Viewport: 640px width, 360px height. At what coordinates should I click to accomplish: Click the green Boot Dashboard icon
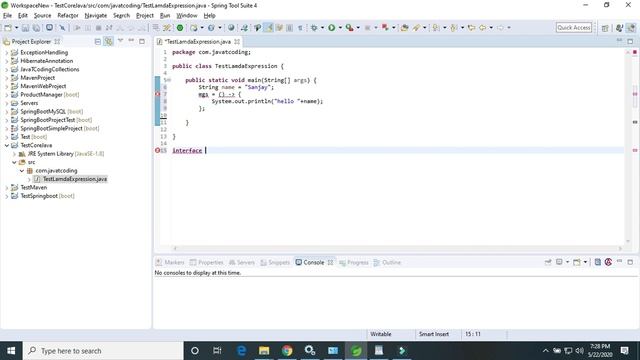[x=180, y=28]
